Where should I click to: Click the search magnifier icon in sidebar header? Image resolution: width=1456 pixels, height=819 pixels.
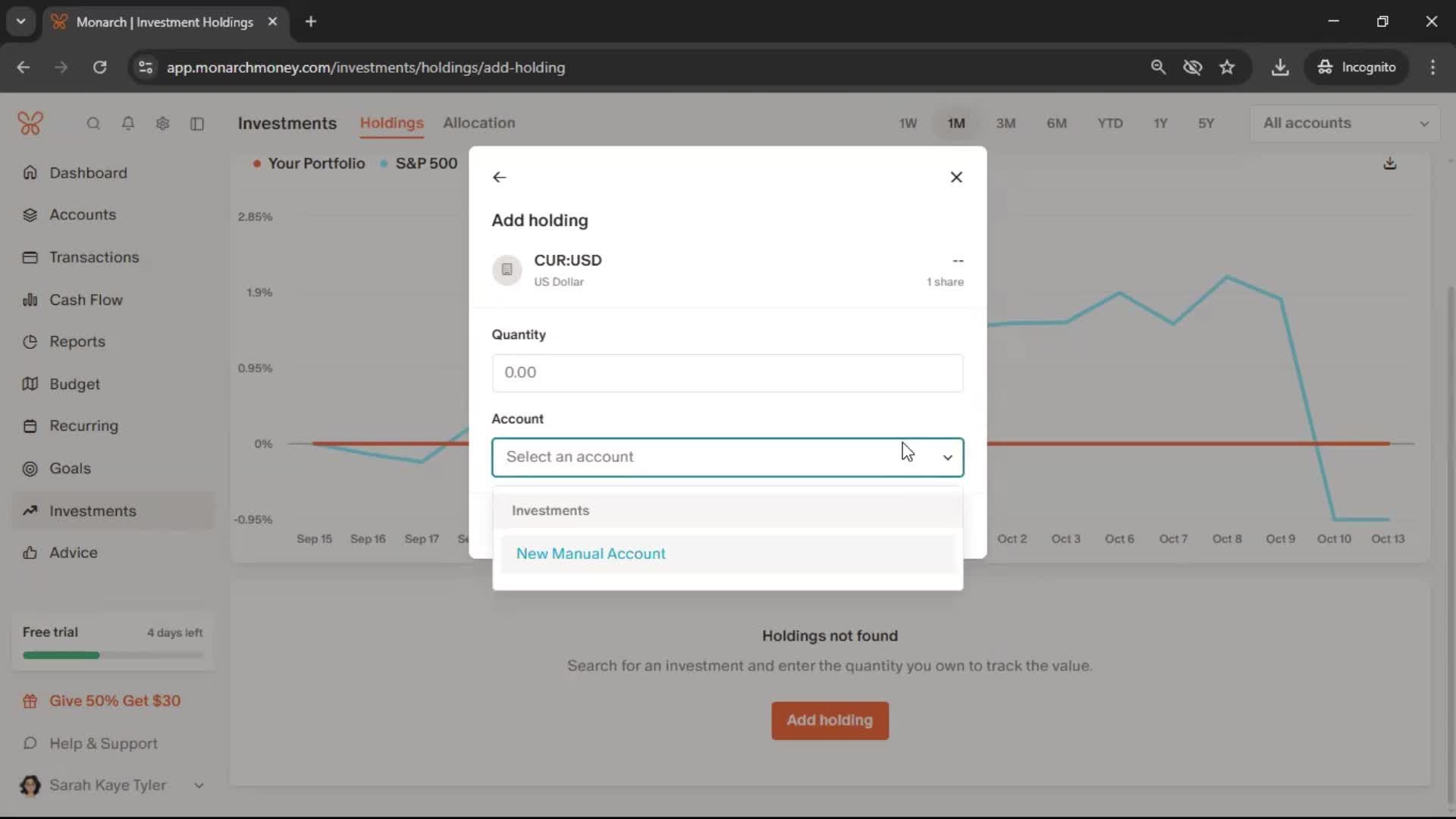tap(93, 124)
